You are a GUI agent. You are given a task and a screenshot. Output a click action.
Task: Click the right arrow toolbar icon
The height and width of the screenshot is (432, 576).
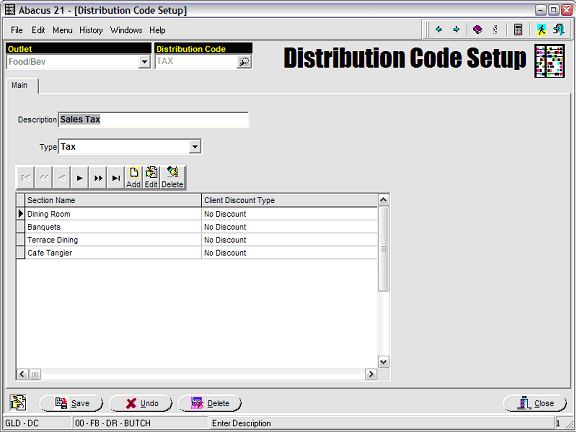click(x=456, y=29)
